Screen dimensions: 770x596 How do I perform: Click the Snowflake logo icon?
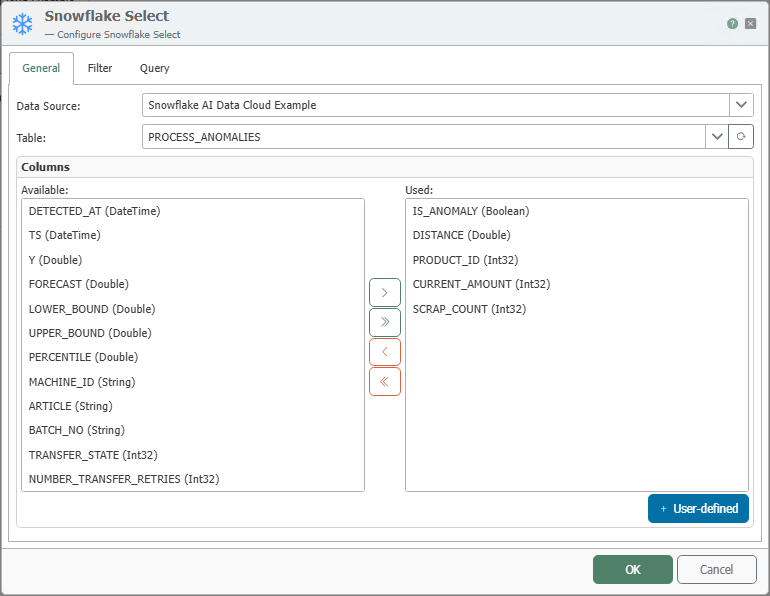tap(23, 24)
